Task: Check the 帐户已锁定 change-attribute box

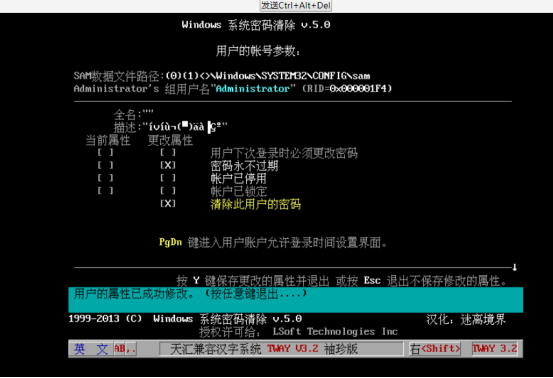Action: [x=168, y=191]
